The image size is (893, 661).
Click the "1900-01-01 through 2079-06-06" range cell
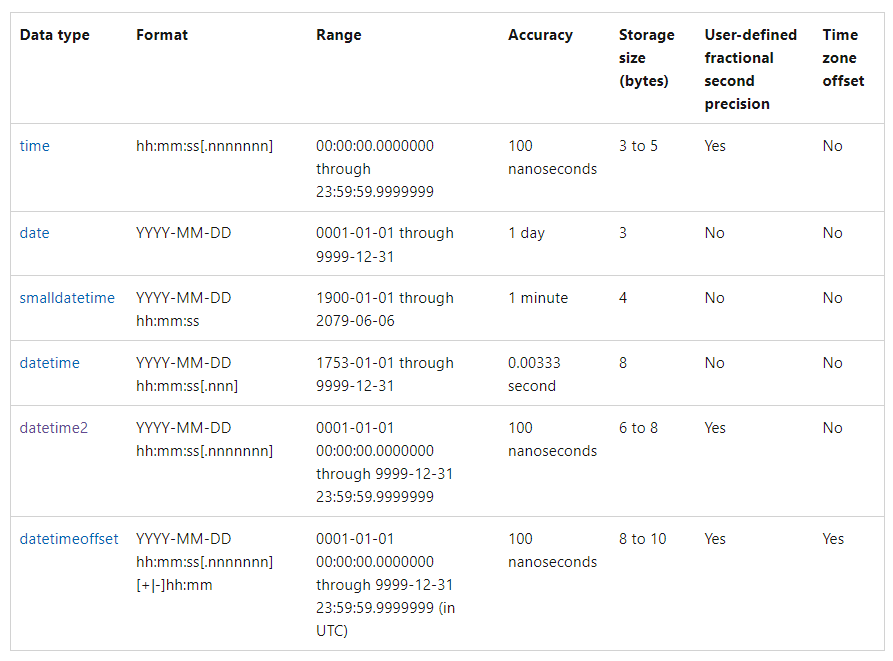[x=384, y=309]
